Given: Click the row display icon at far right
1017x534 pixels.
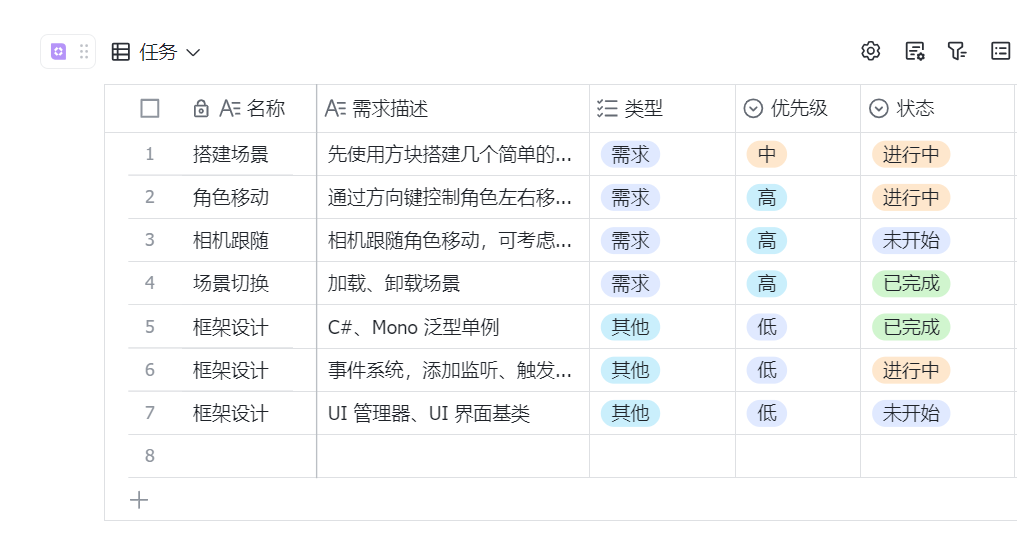Looking at the screenshot, I should pos(1000,51).
